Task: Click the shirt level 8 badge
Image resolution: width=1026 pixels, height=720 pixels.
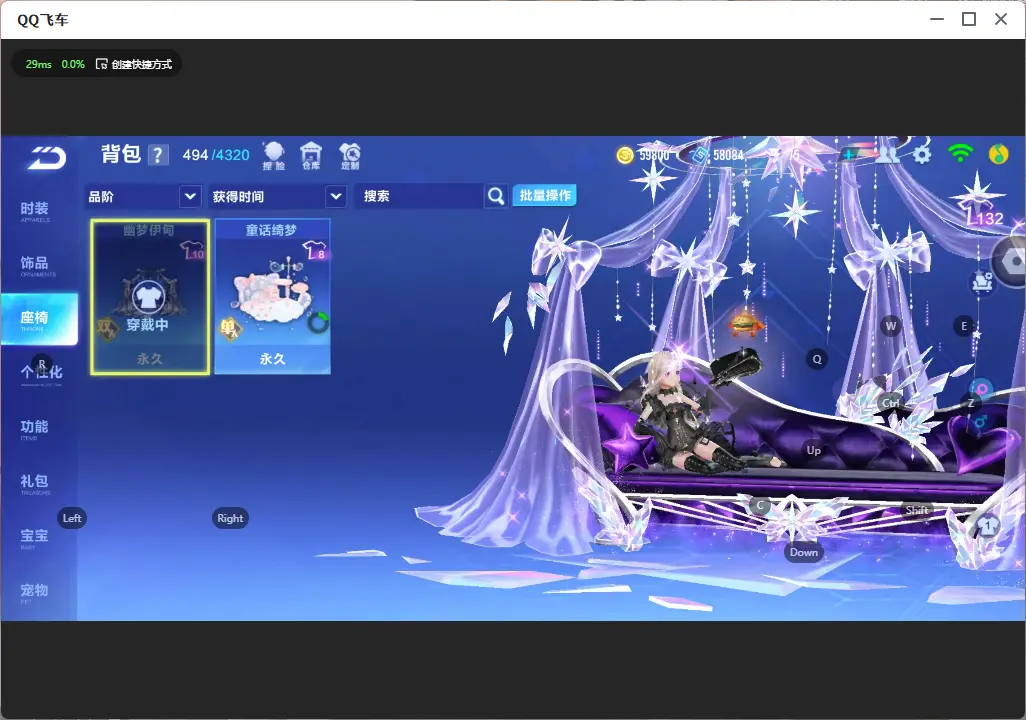Action: (x=315, y=250)
